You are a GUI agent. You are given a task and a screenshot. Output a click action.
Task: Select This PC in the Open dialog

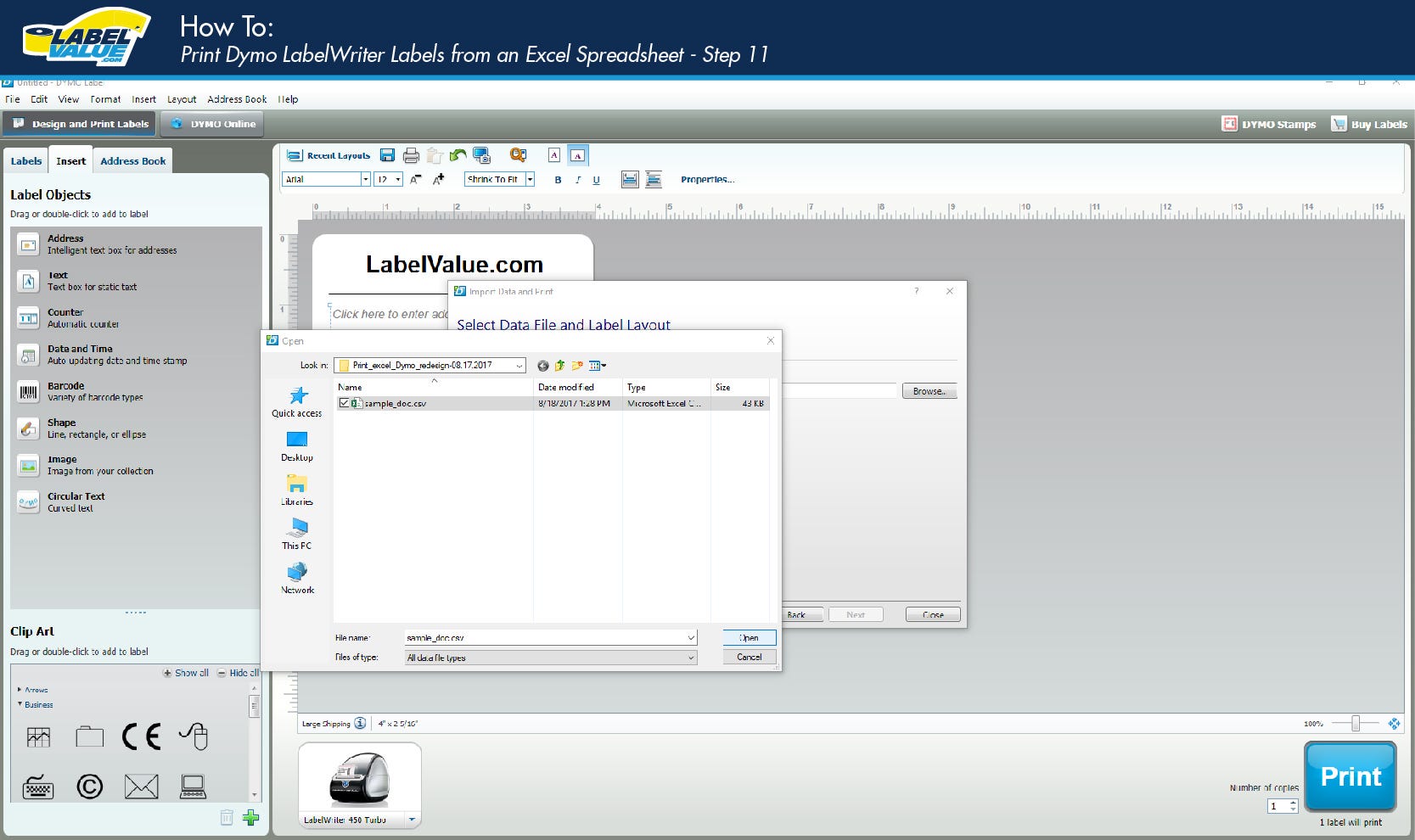(x=297, y=535)
